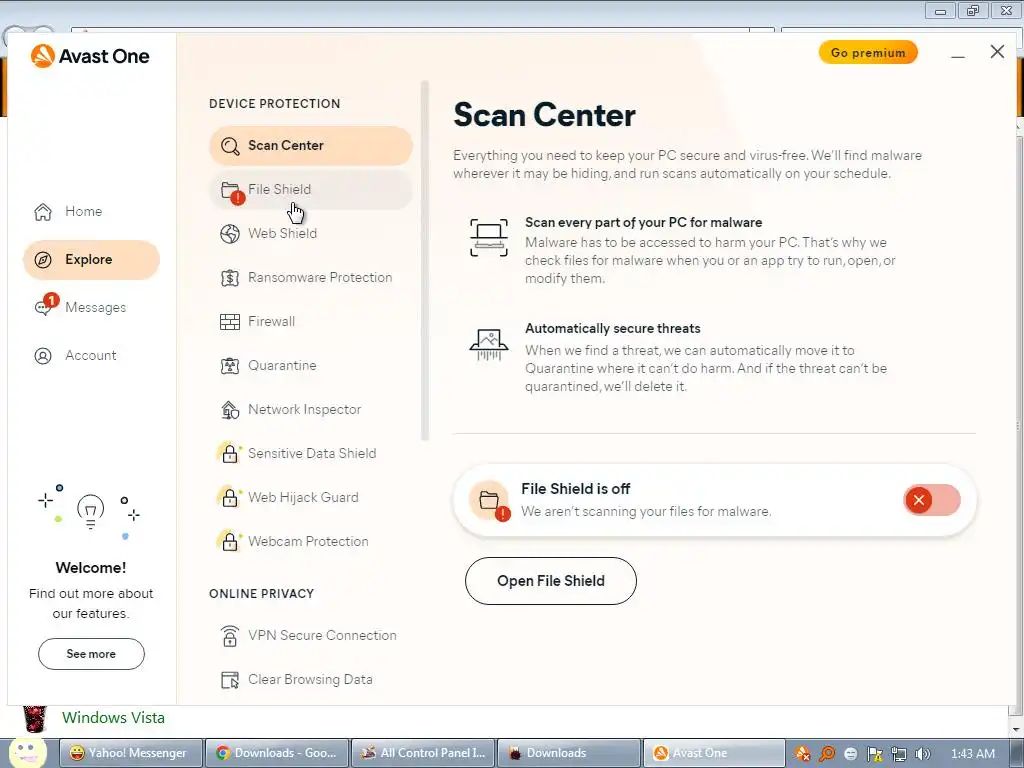Viewport: 1024px width, 768px height.
Task: Click the Messages speech bubble icon
Action: [x=43, y=308]
